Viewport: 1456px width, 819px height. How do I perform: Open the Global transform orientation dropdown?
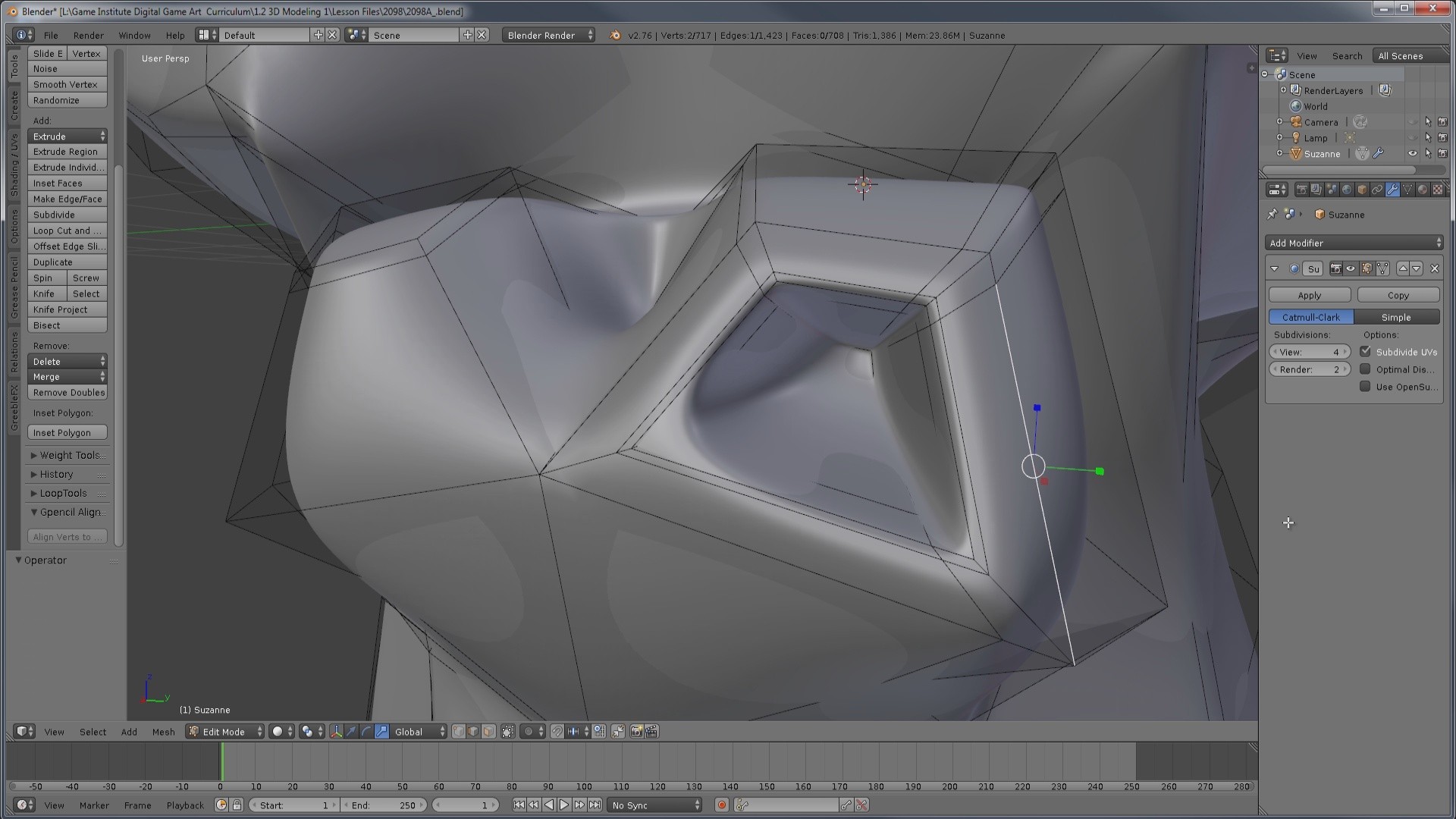pyautogui.click(x=420, y=732)
